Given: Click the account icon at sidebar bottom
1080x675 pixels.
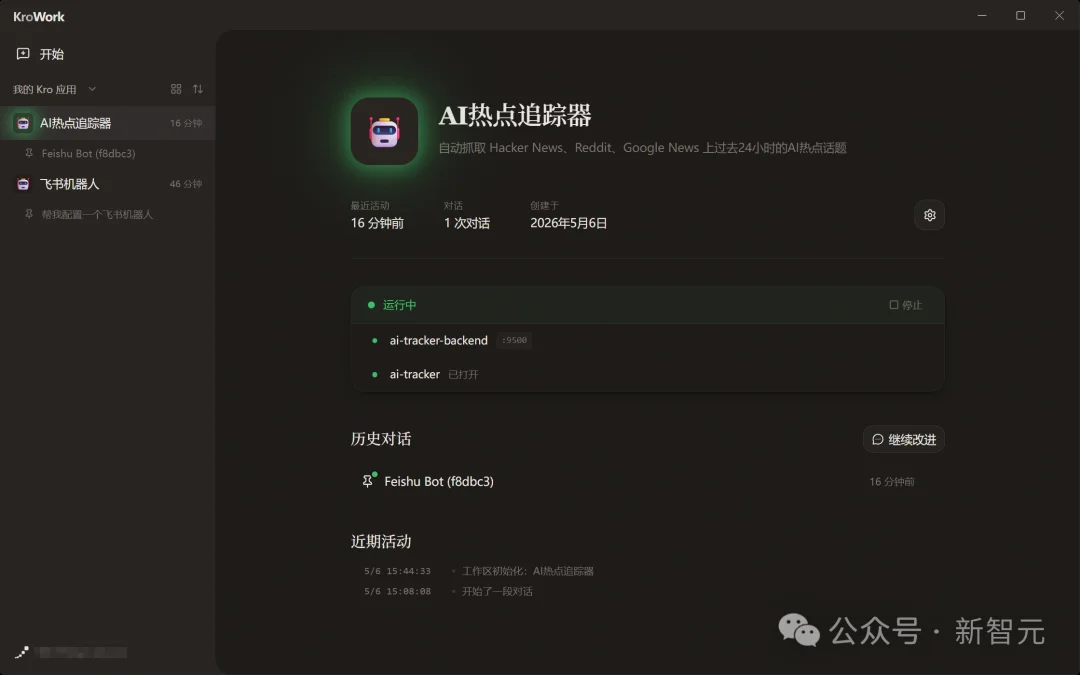Looking at the screenshot, I should click(x=22, y=652).
